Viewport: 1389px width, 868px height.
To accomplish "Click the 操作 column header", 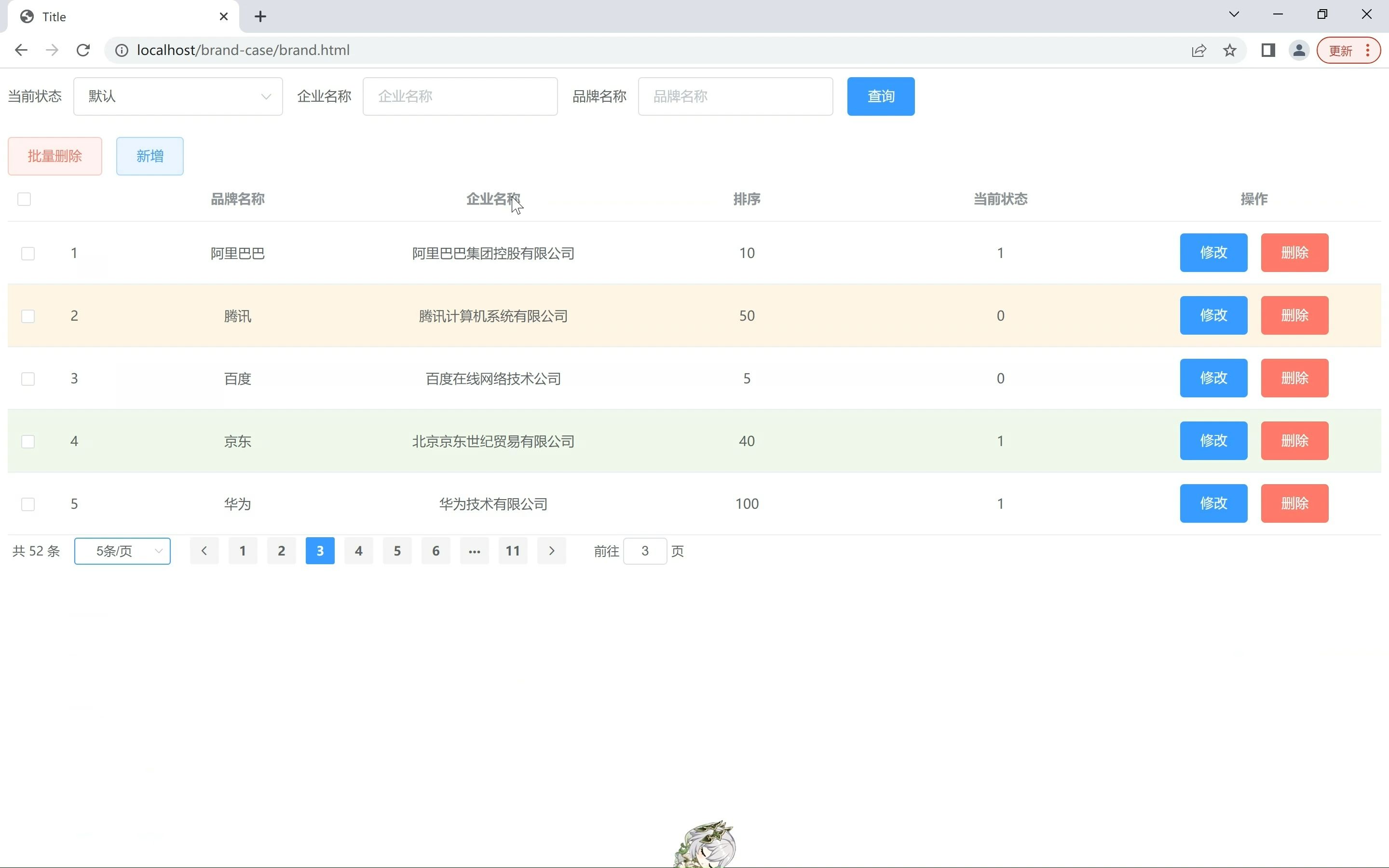I will tap(1254, 199).
